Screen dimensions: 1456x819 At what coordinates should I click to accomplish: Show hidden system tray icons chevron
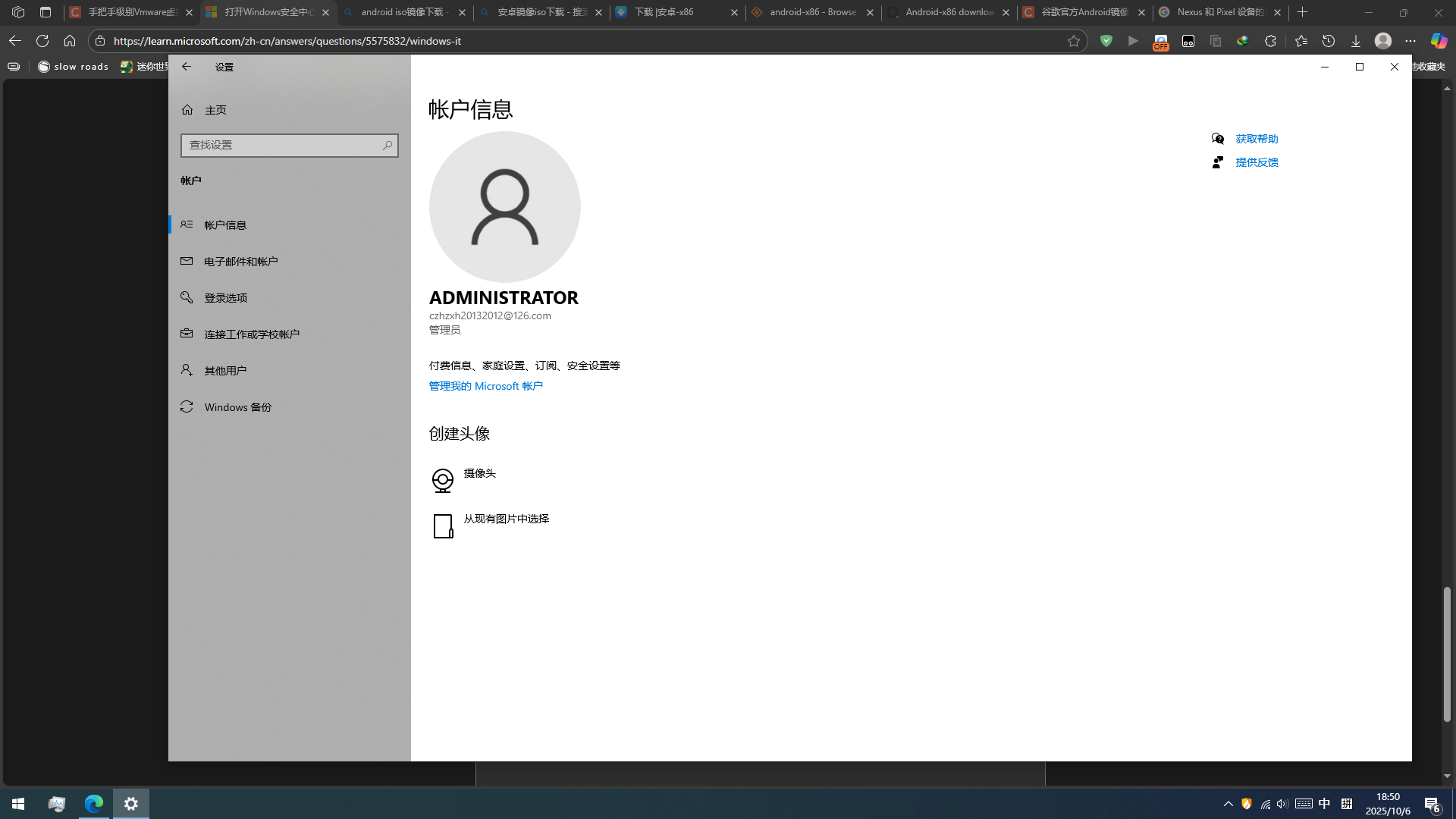click(x=1228, y=804)
